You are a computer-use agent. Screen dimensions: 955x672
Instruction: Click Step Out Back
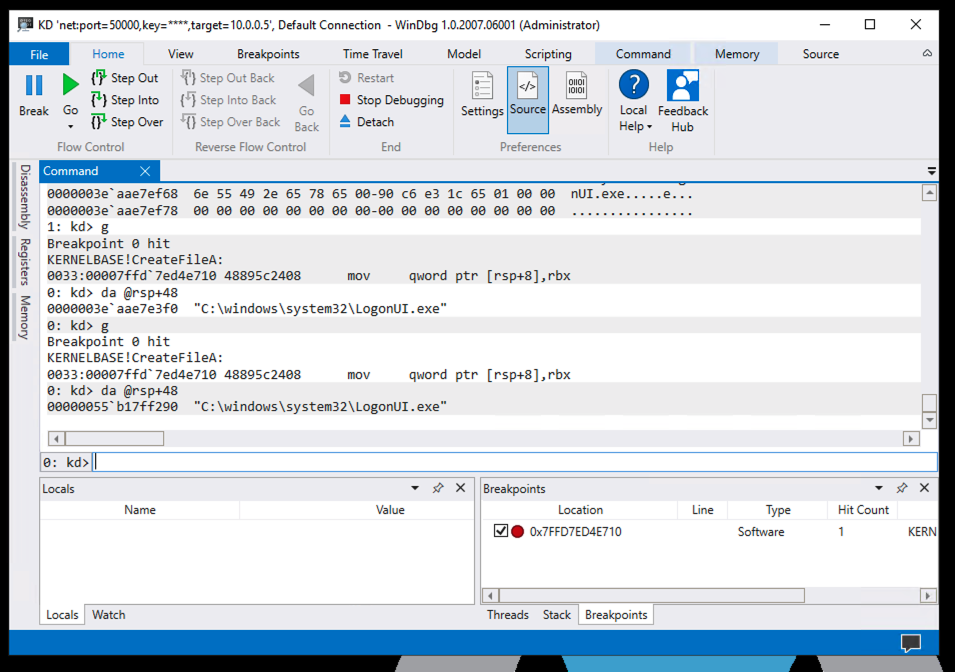pos(228,78)
